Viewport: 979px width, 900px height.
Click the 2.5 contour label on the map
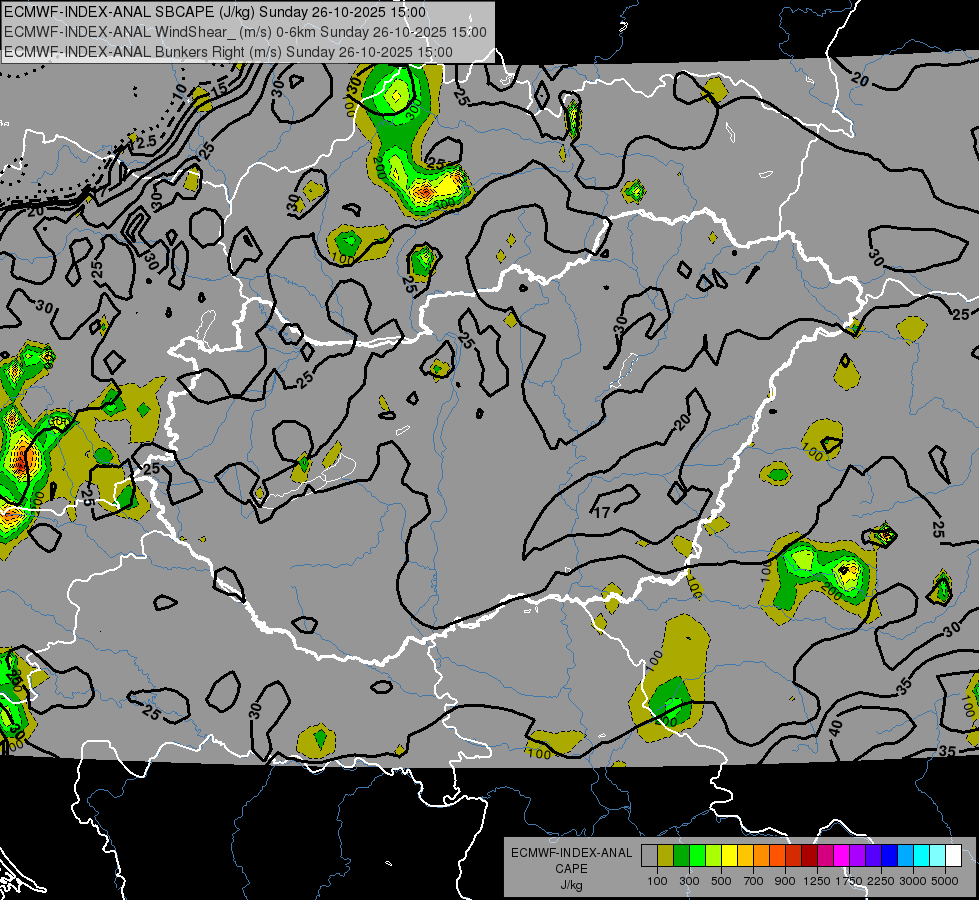coord(146,143)
